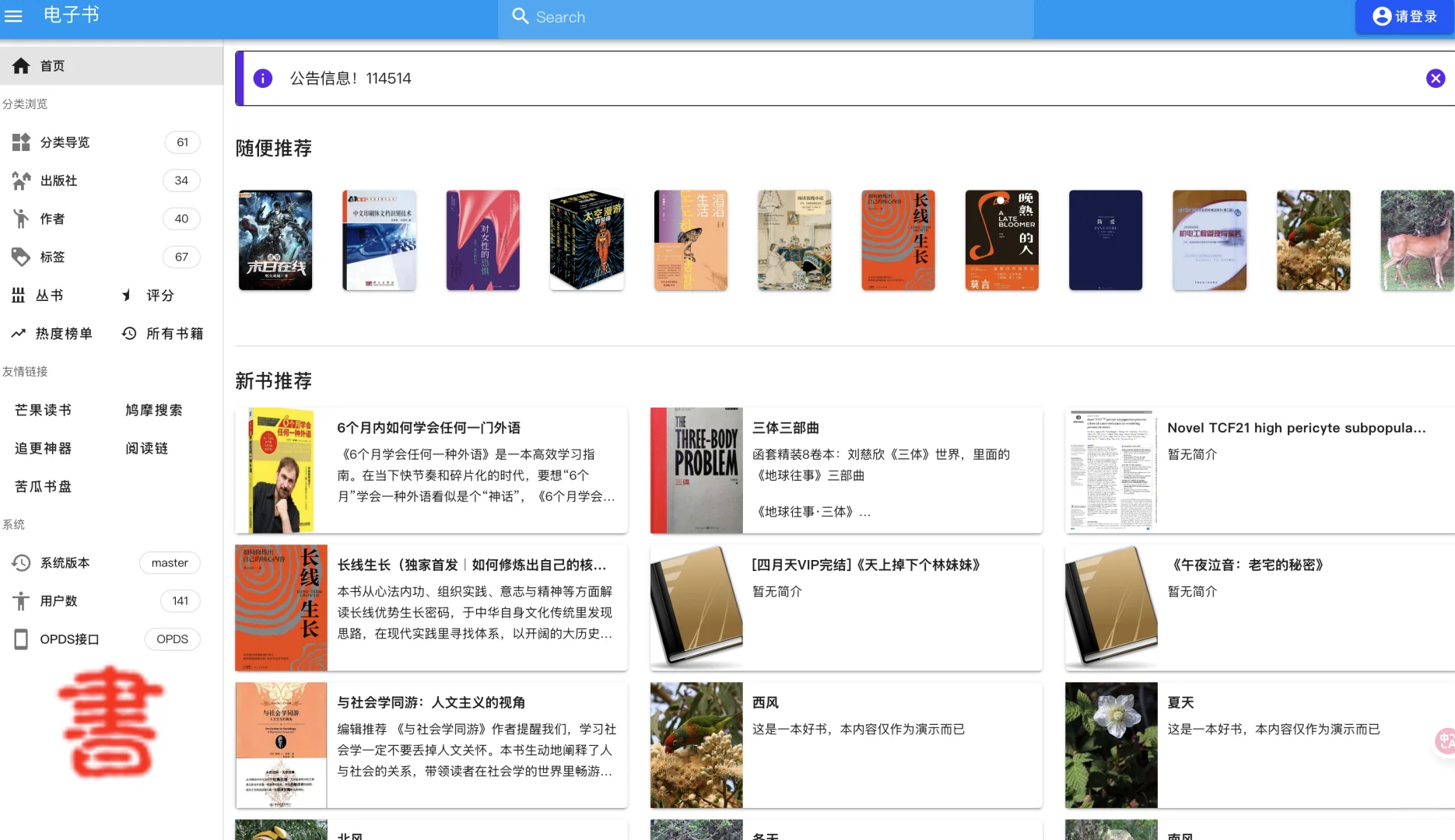This screenshot has height=840, width=1455.
Task: Click the 评分 rating icon
Action: pyautogui.click(x=128, y=296)
